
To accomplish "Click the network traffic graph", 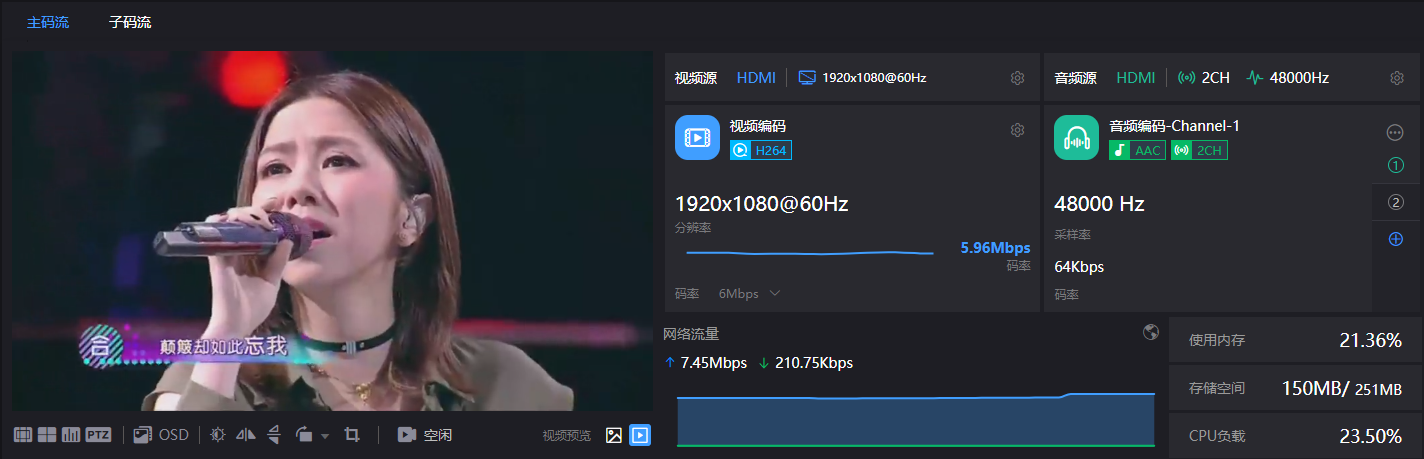I will (915, 419).
